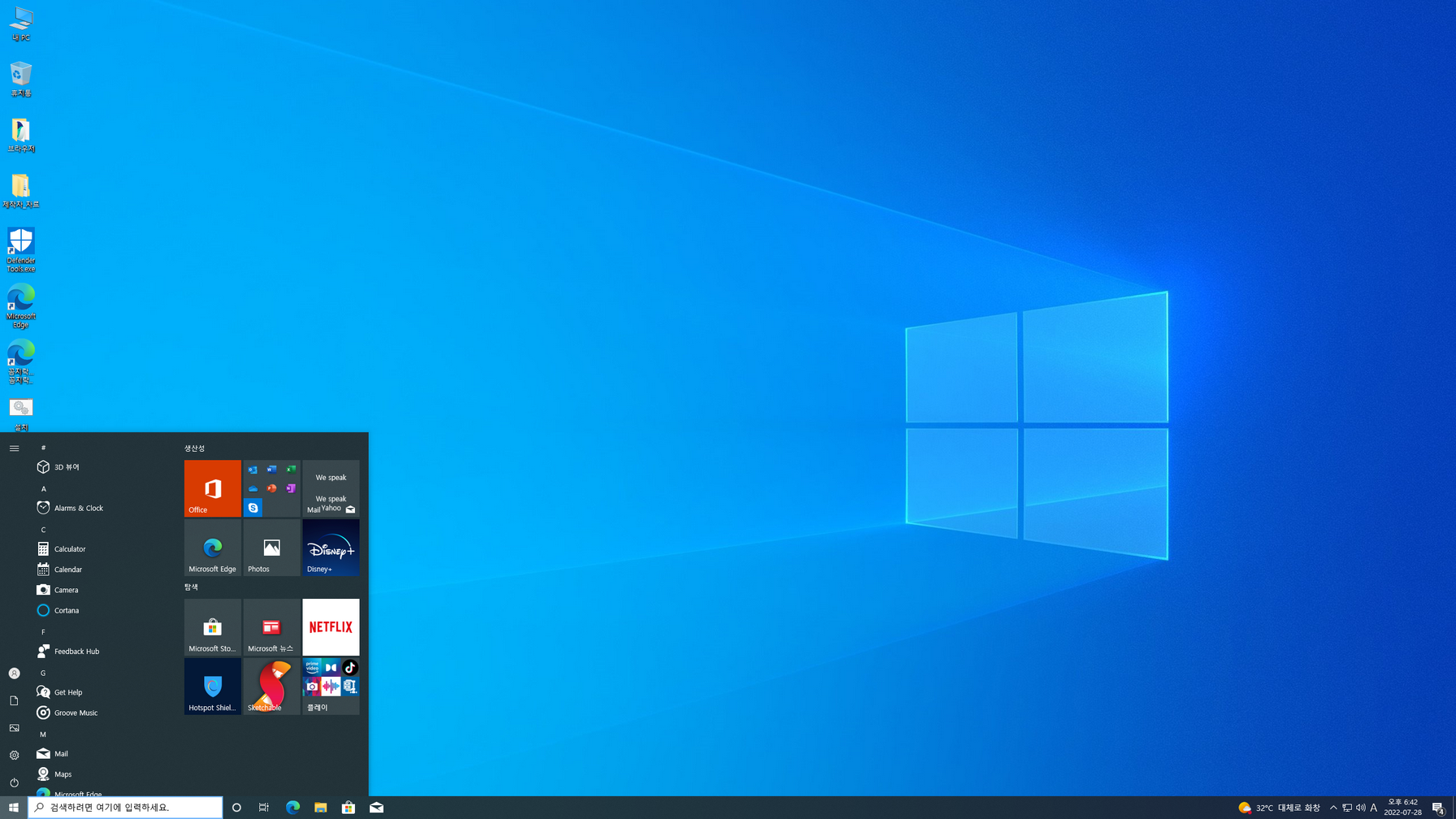The image size is (1456, 819).
Task: Toggle the IME input mode indicator A
Action: [1374, 808]
